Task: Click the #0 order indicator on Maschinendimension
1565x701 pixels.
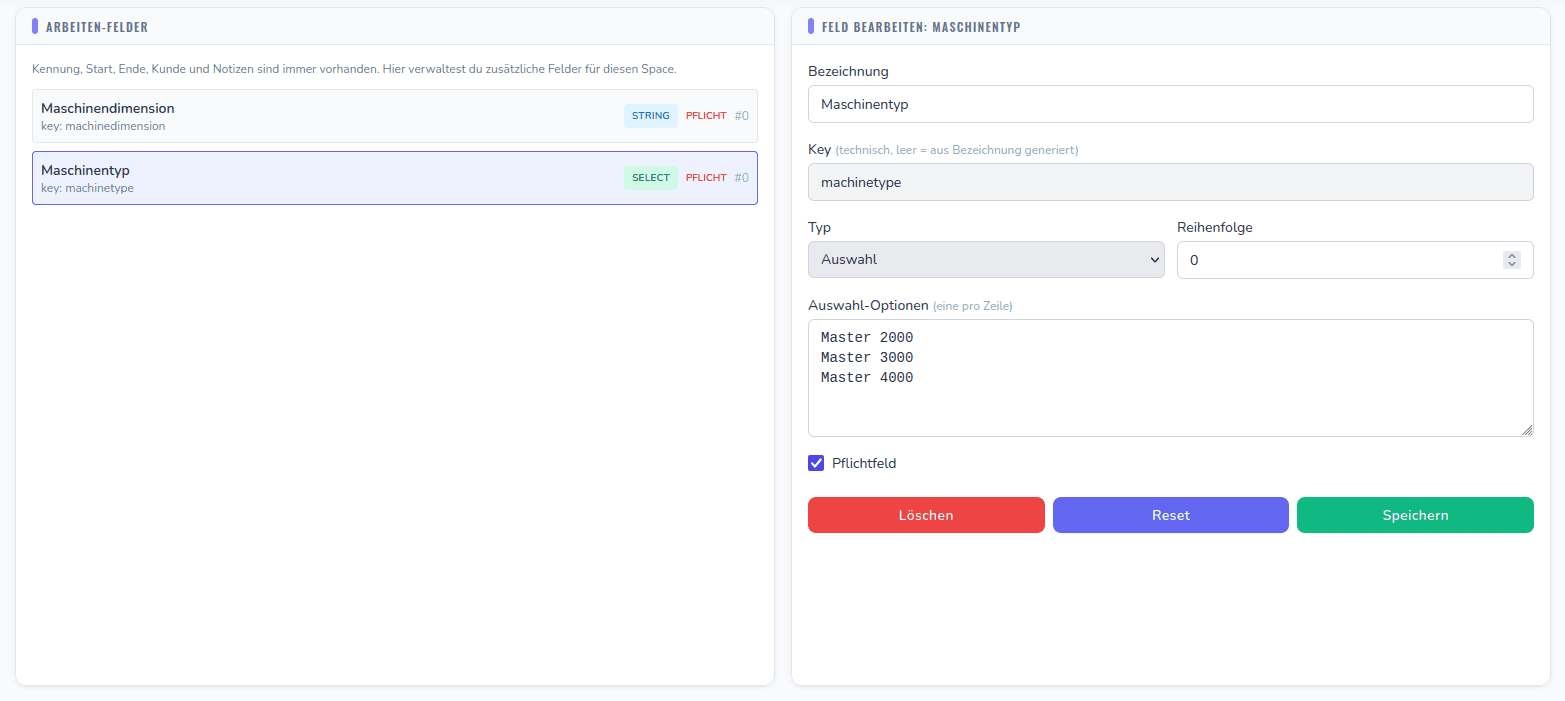Action: [742, 115]
